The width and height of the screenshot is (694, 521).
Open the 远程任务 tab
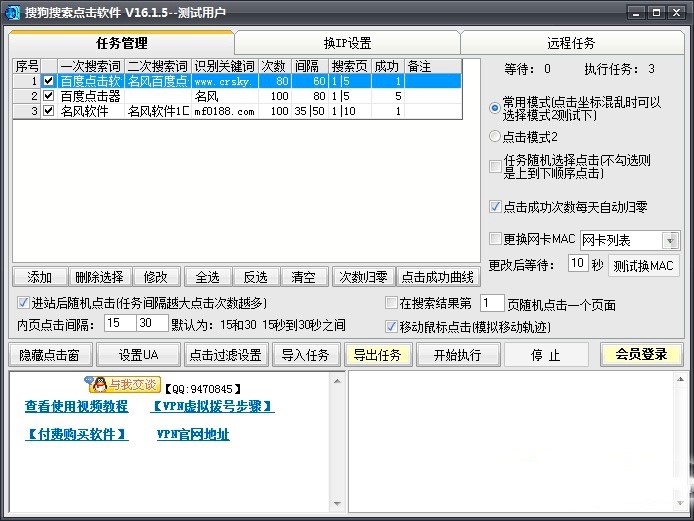(x=571, y=43)
